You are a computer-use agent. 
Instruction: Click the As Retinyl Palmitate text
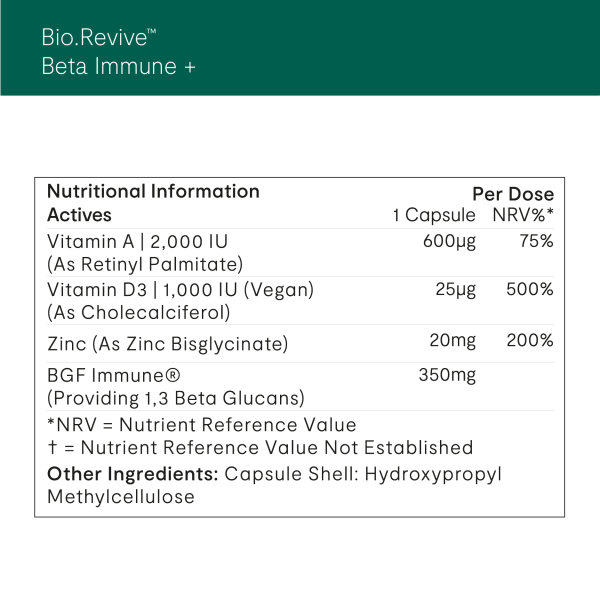coord(145,265)
